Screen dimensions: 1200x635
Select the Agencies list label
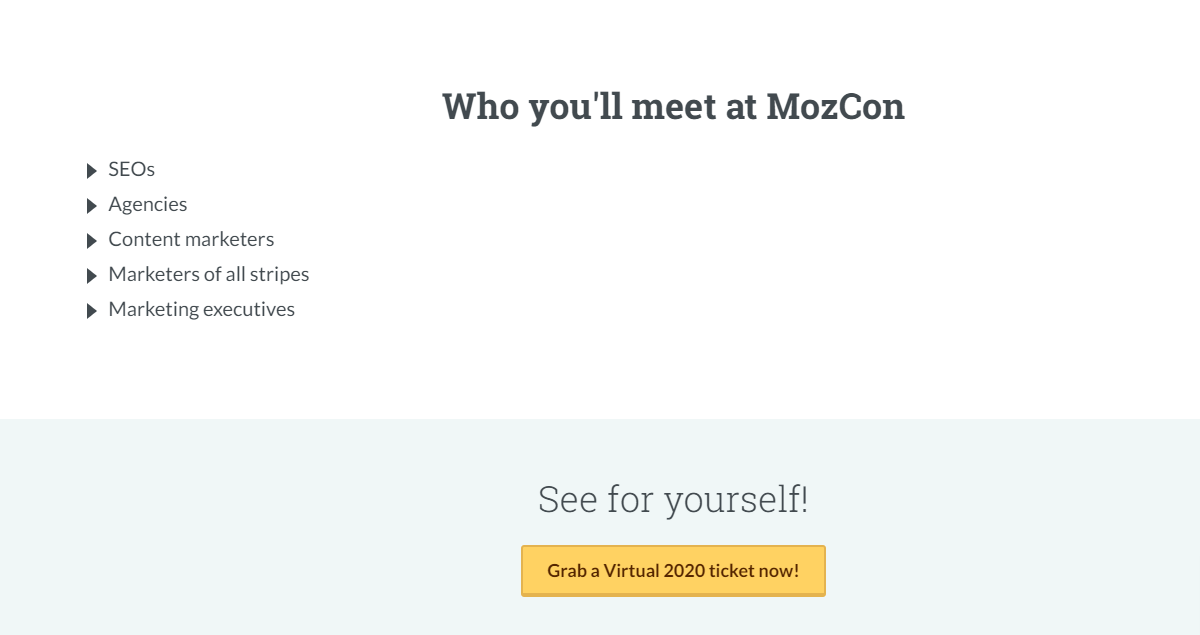148,205
